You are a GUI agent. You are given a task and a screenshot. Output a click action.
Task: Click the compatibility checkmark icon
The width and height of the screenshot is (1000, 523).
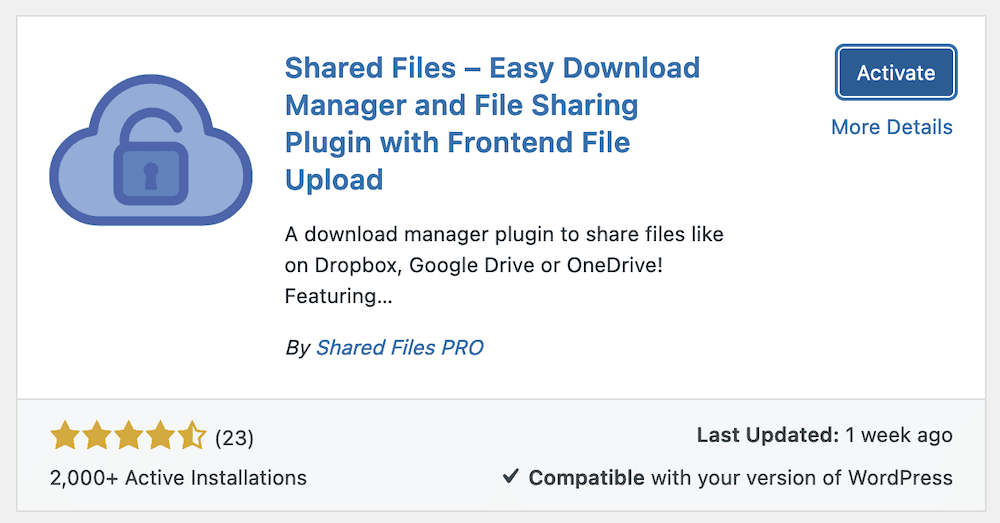pos(510,476)
